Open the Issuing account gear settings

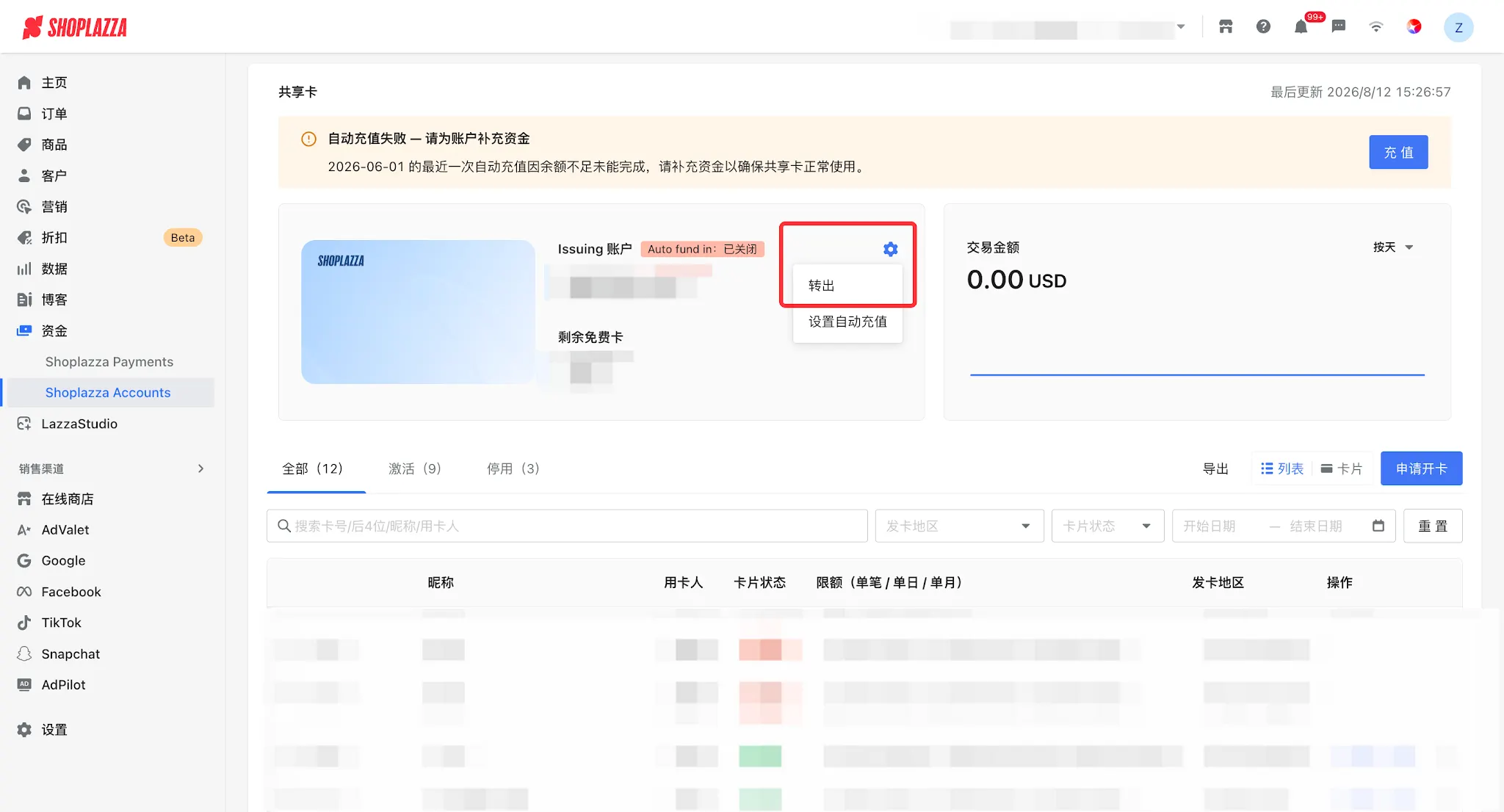(890, 249)
